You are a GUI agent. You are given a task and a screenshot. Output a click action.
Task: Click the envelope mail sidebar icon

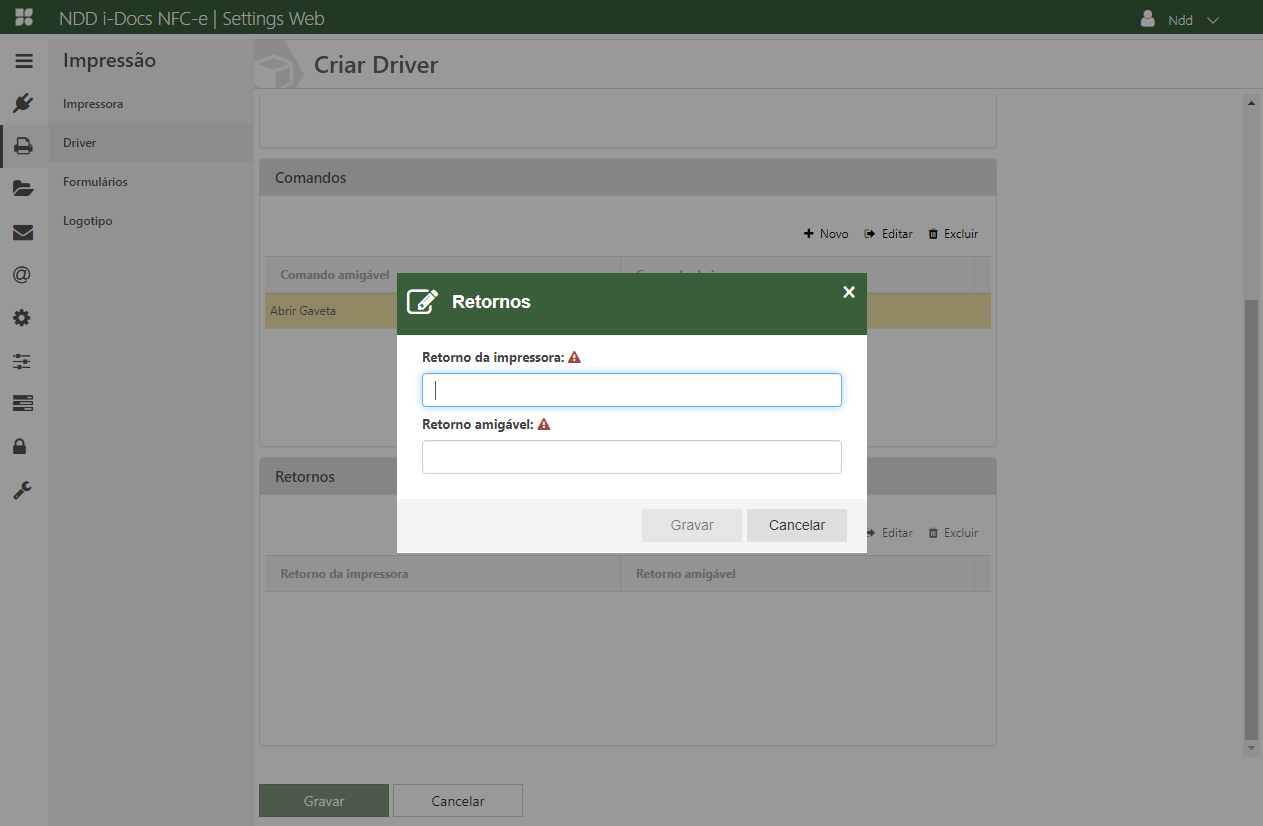point(23,232)
